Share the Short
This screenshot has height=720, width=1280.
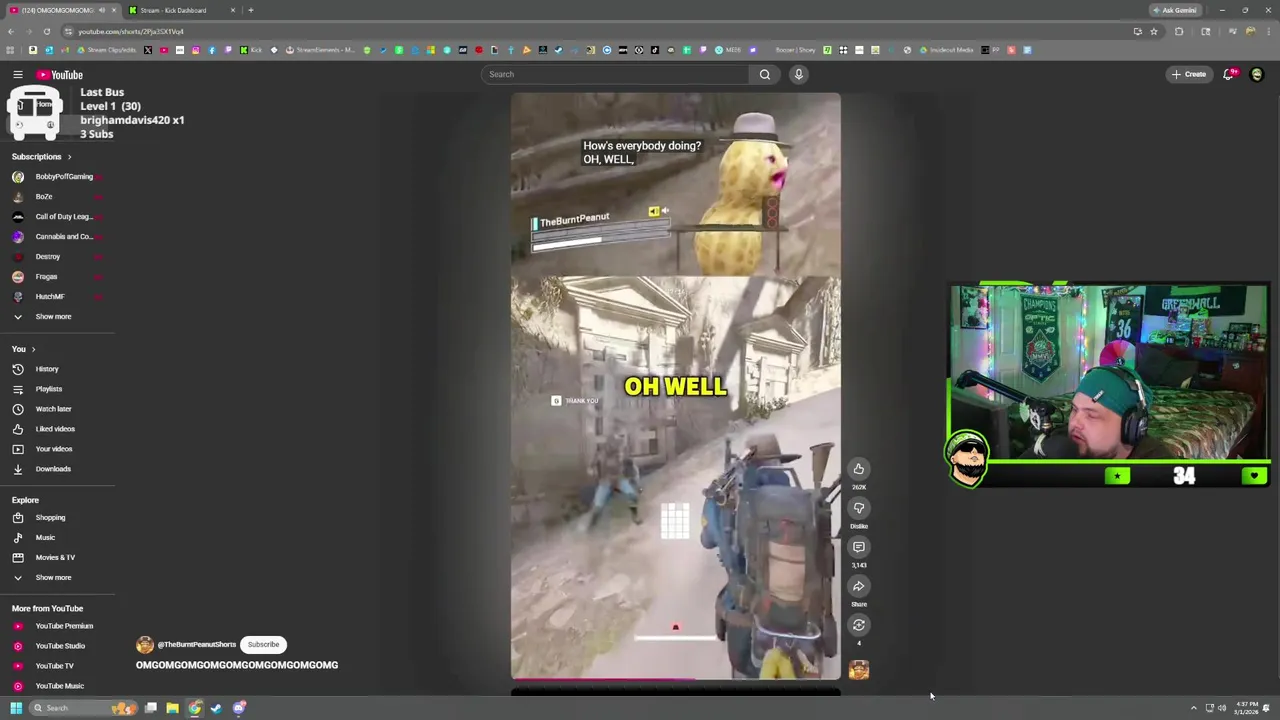click(x=859, y=586)
